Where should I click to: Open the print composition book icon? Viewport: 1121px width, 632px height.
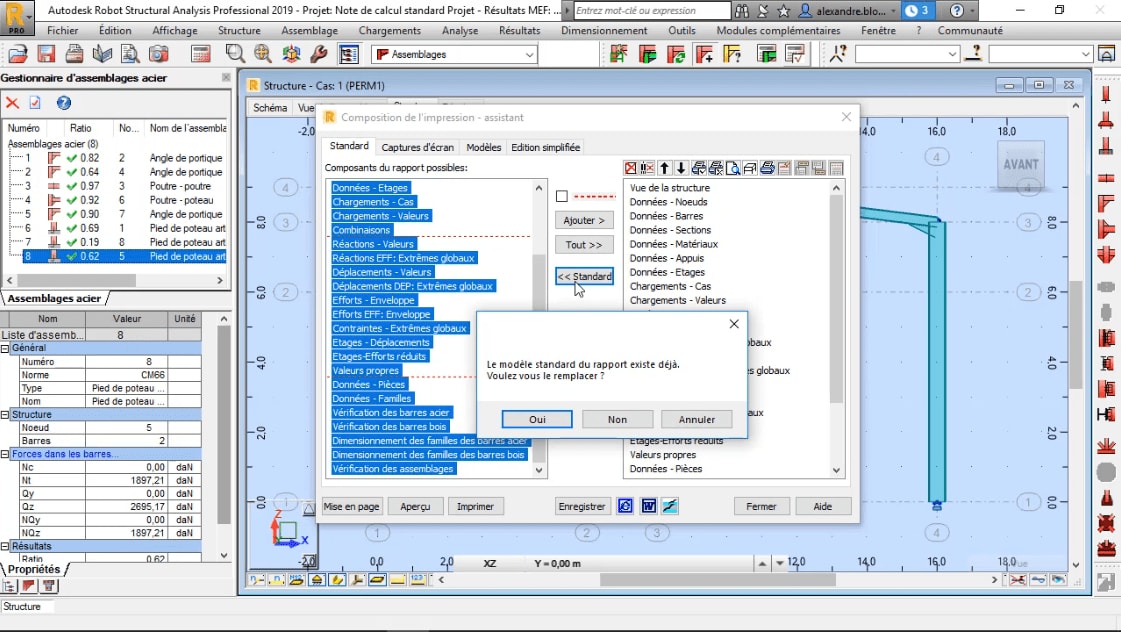[102, 54]
